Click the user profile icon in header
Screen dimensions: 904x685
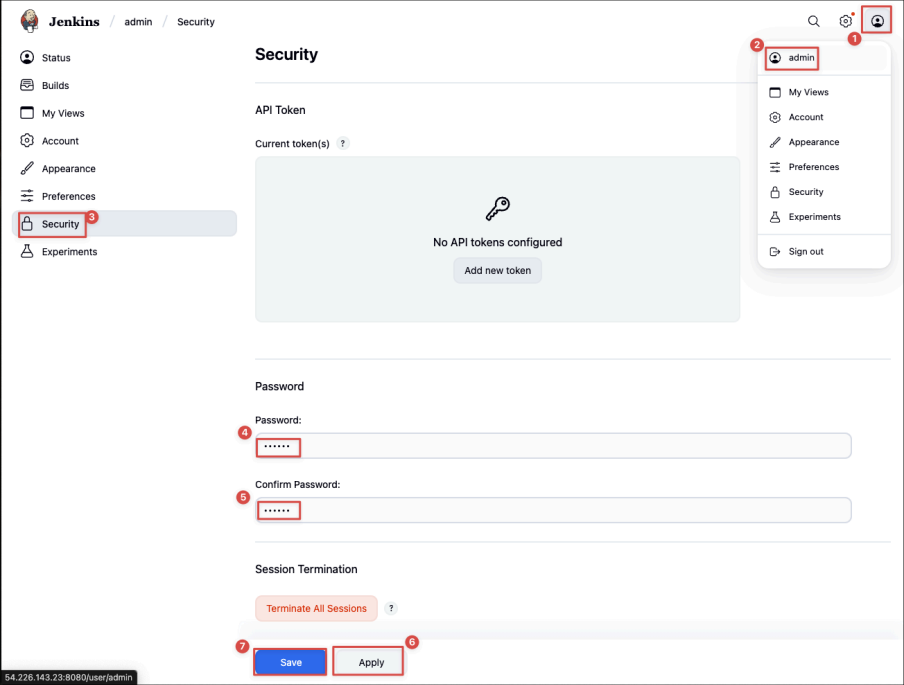click(877, 21)
